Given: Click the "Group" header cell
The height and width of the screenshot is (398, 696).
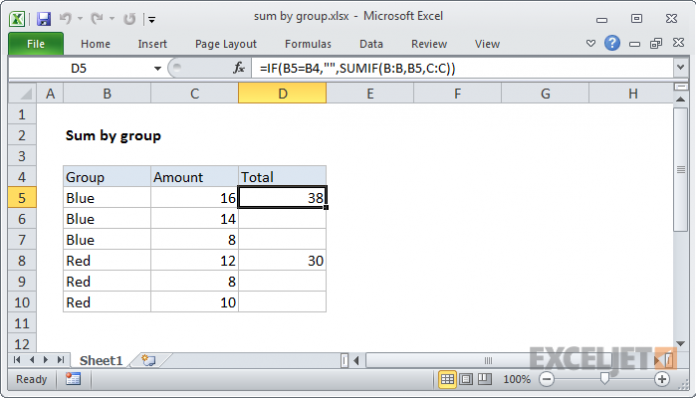Looking at the screenshot, I should pos(107,177).
